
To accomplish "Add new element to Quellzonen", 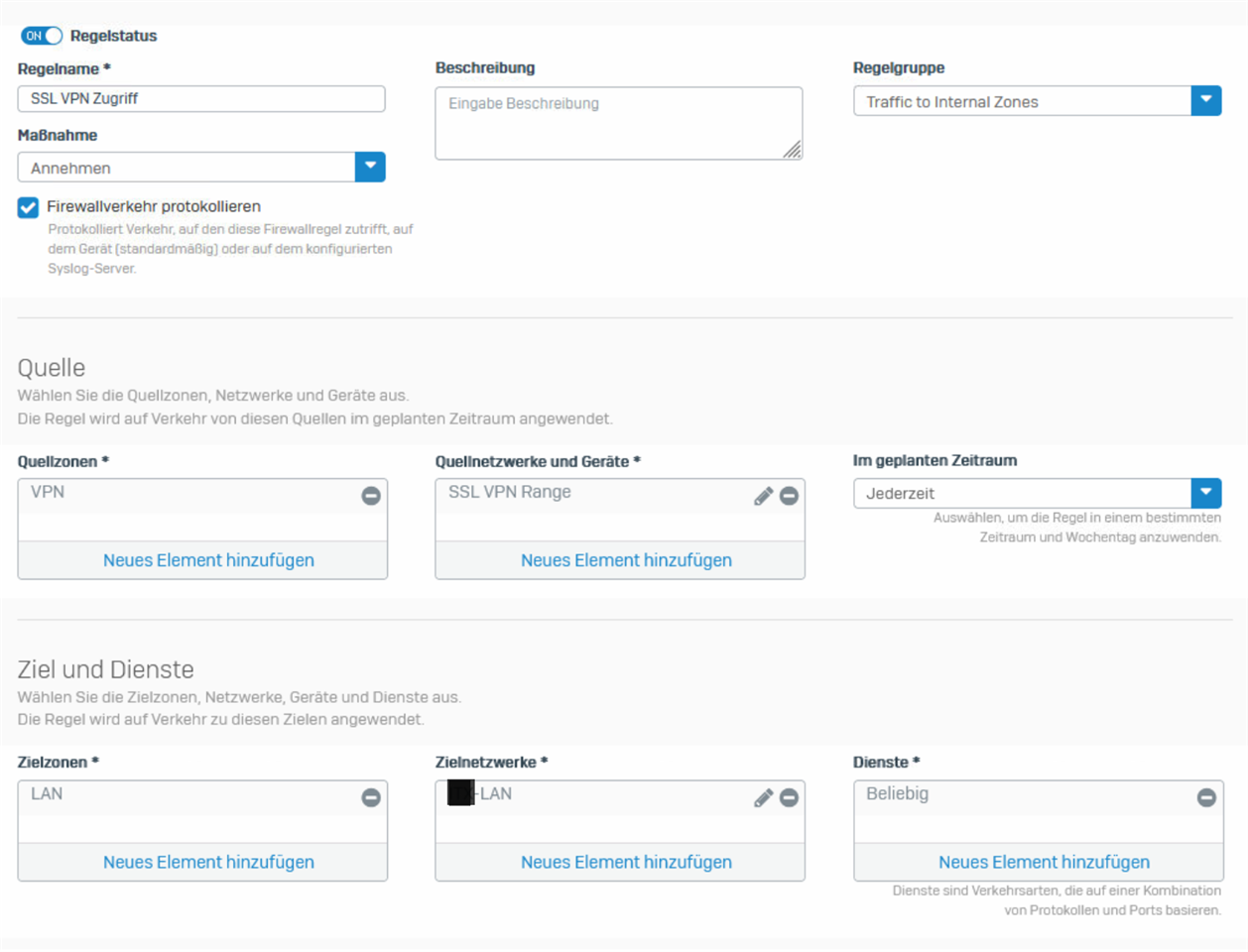I will coord(208,560).
